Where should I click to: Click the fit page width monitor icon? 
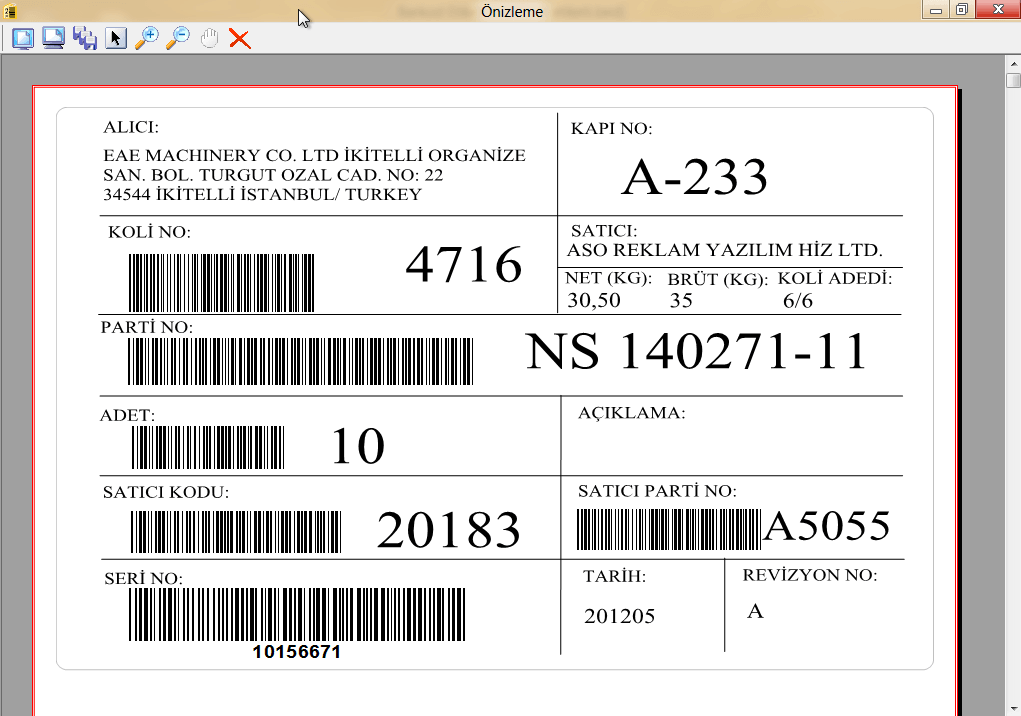click(53, 38)
